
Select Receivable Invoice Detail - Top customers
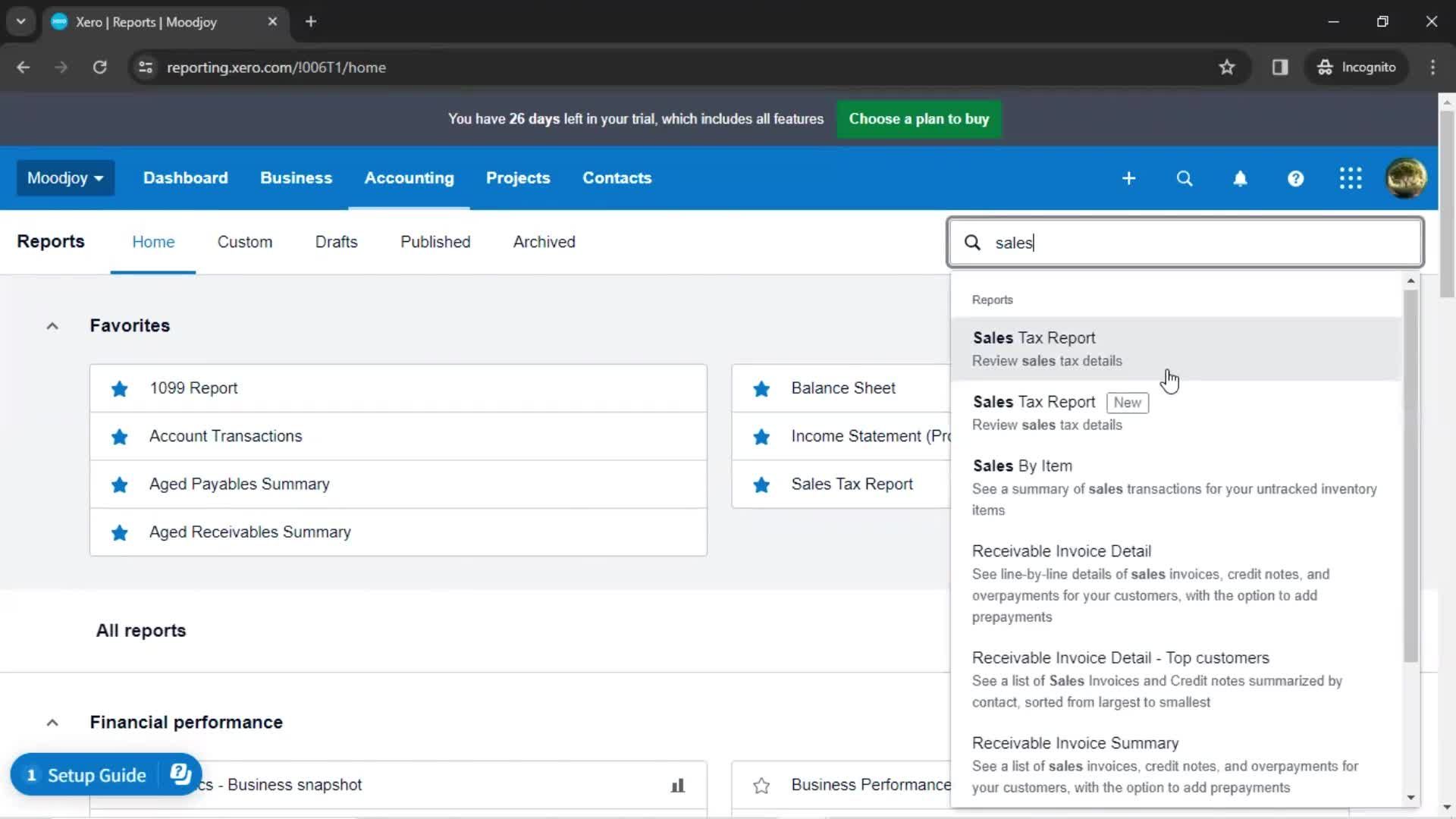(1175, 679)
